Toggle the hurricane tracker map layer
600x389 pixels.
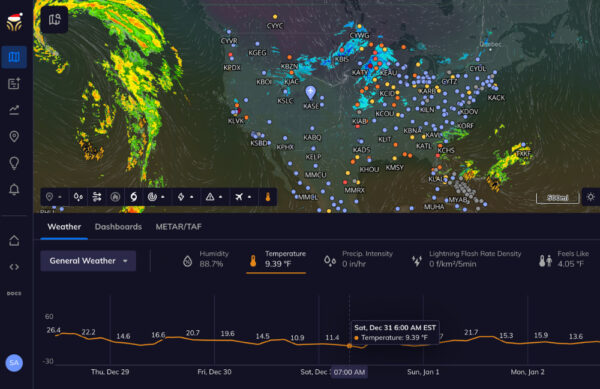(134, 197)
